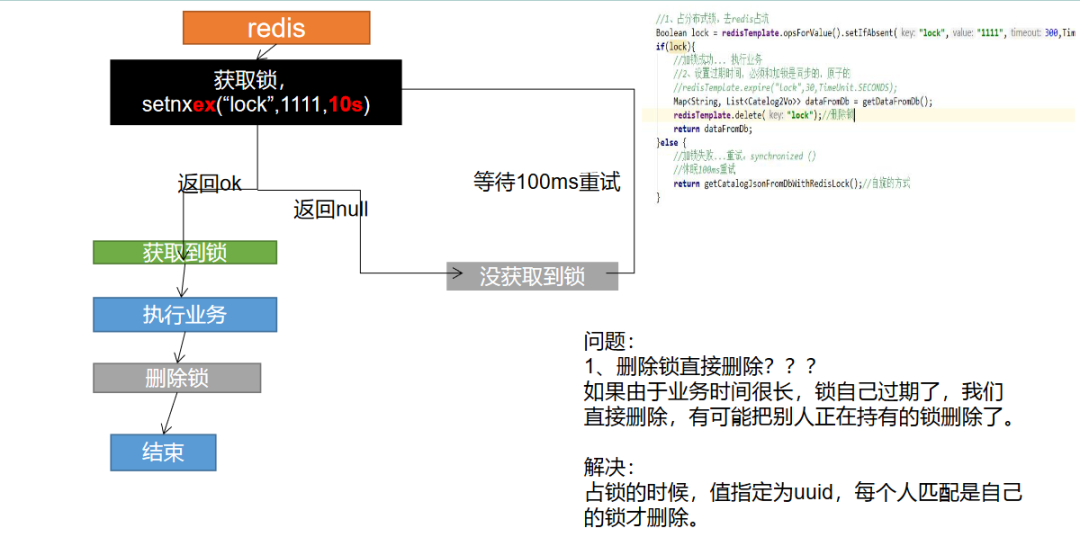Click the orange redis box
This screenshot has width=1080, height=555.
(276, 28)
